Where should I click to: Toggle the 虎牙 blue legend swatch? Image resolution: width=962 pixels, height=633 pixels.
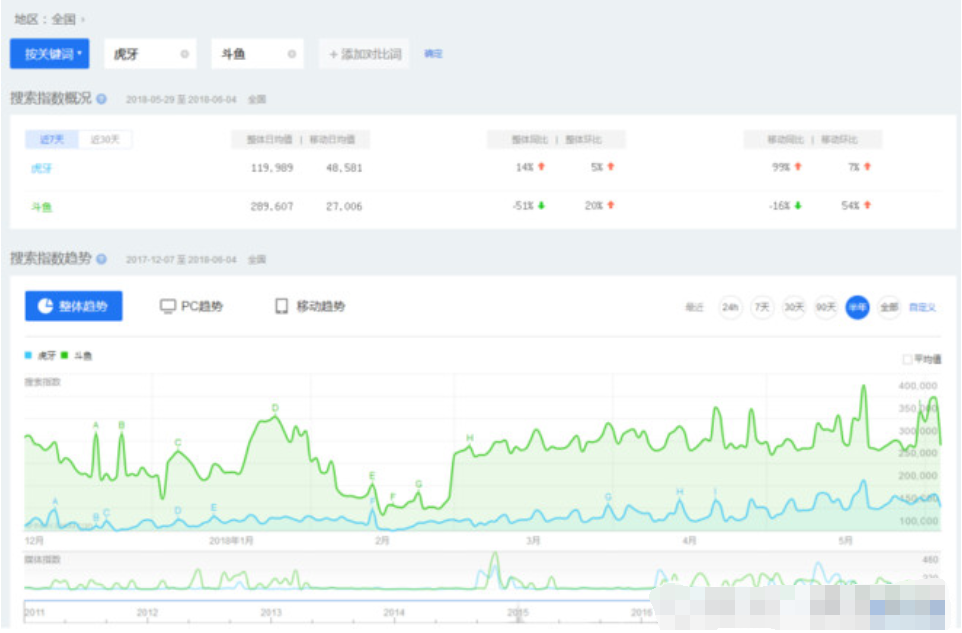click(28, 355)
